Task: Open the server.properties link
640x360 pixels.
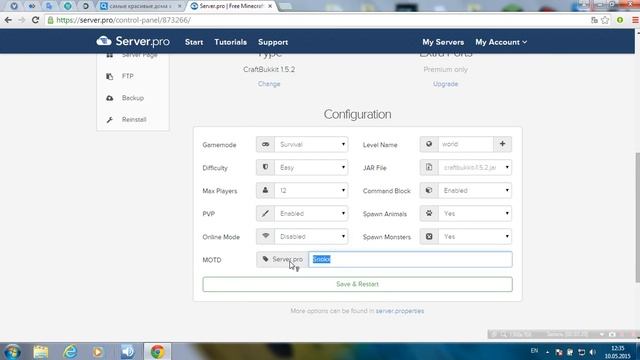Action: pyautogui.click(x=400, y=311)
